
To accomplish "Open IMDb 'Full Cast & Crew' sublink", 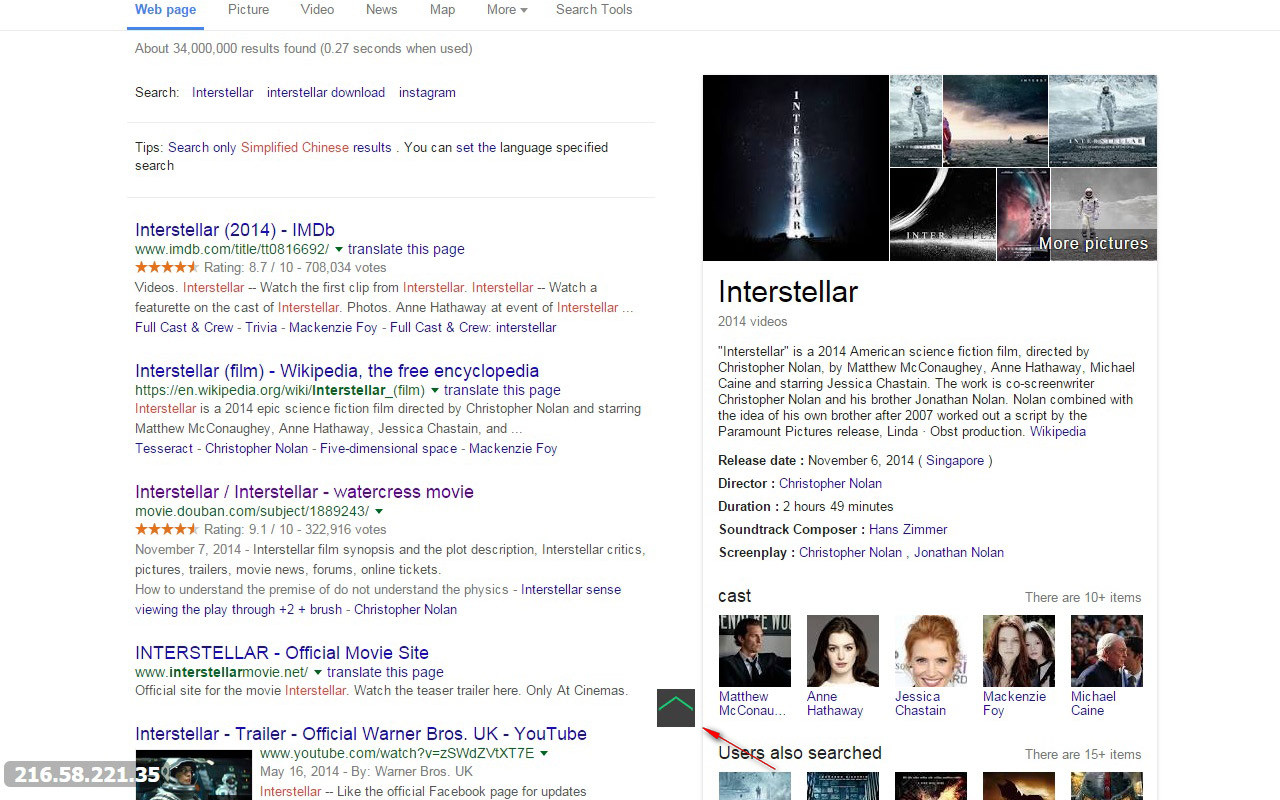I will click(184, 328).
